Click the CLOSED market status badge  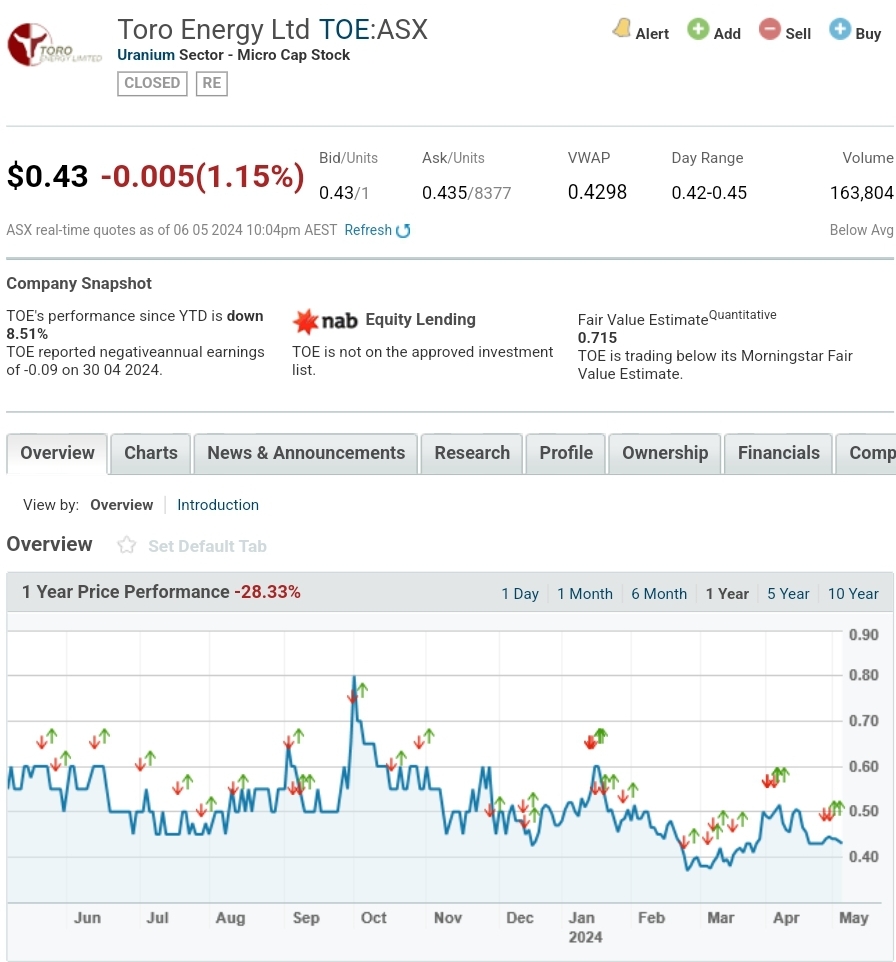pos(152,83)
